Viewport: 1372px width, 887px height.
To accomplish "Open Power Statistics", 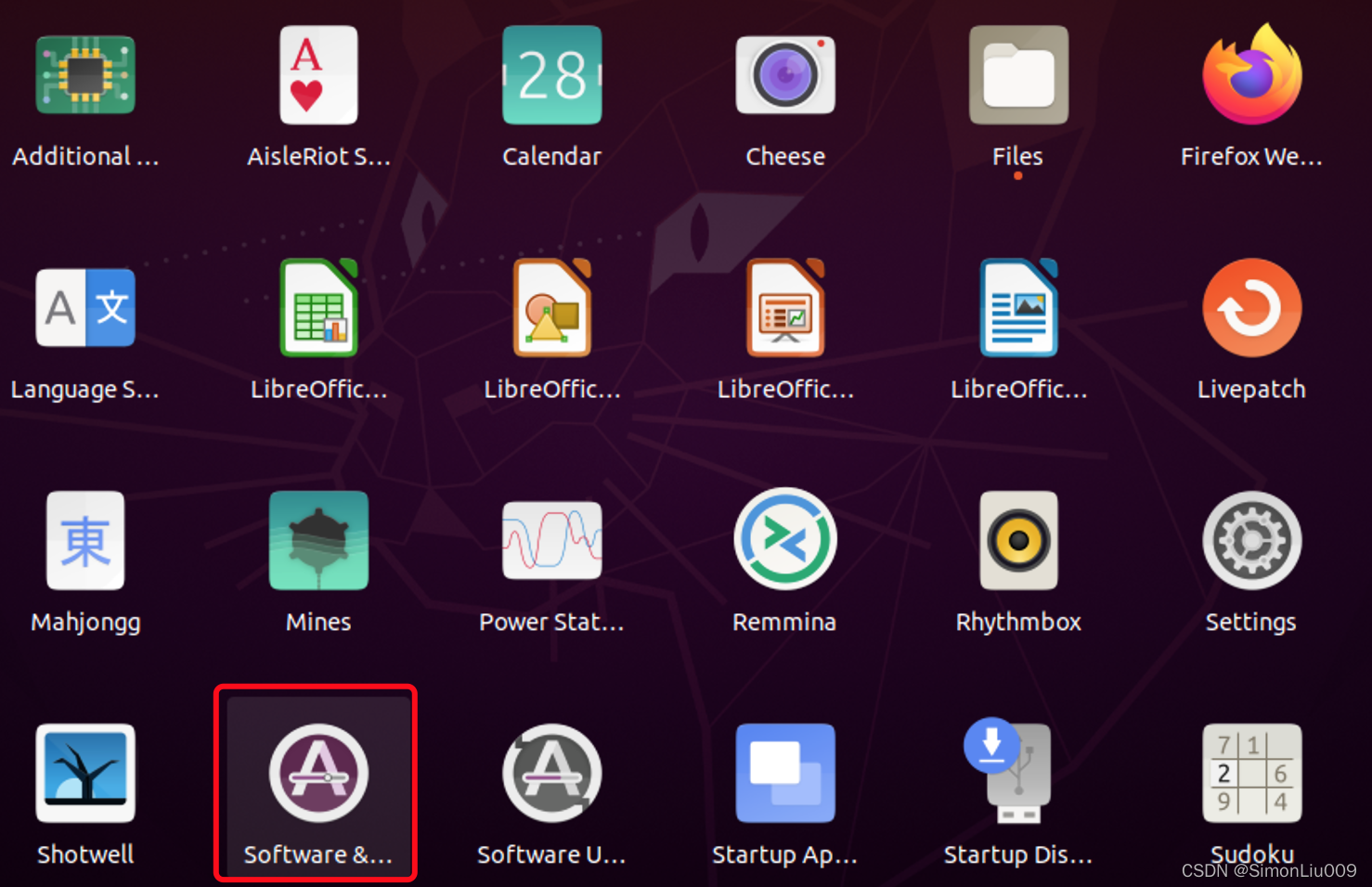I will click(552, 541).
